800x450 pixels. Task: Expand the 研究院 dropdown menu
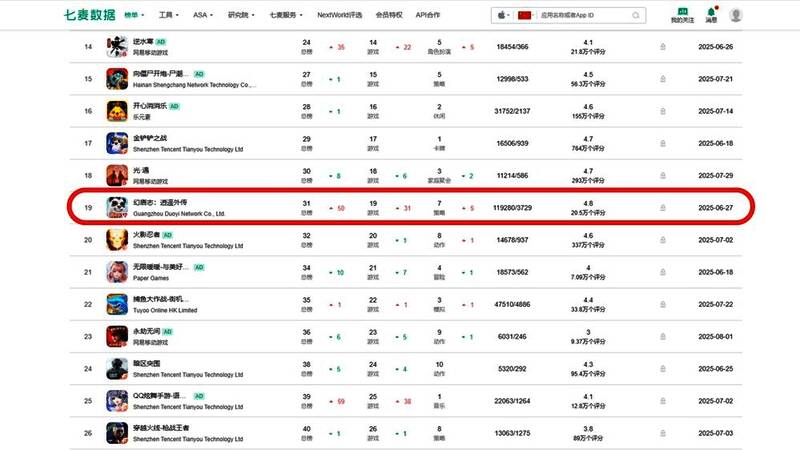(241, 15)
